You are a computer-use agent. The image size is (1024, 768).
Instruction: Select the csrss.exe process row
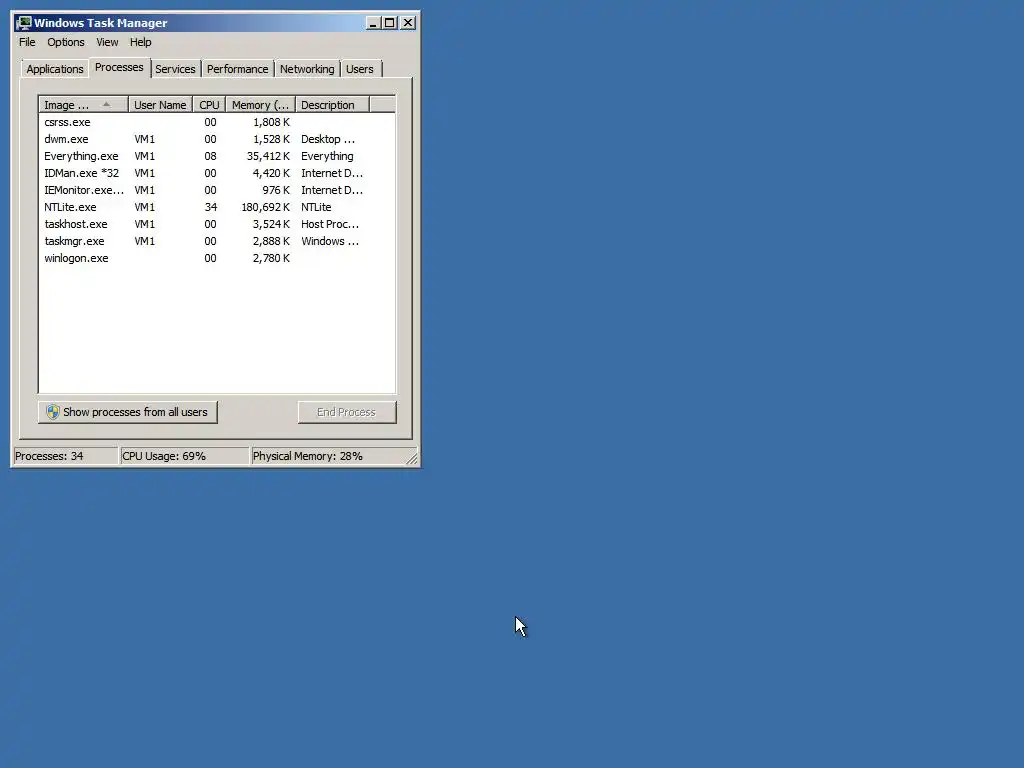[x=217, y=122]
